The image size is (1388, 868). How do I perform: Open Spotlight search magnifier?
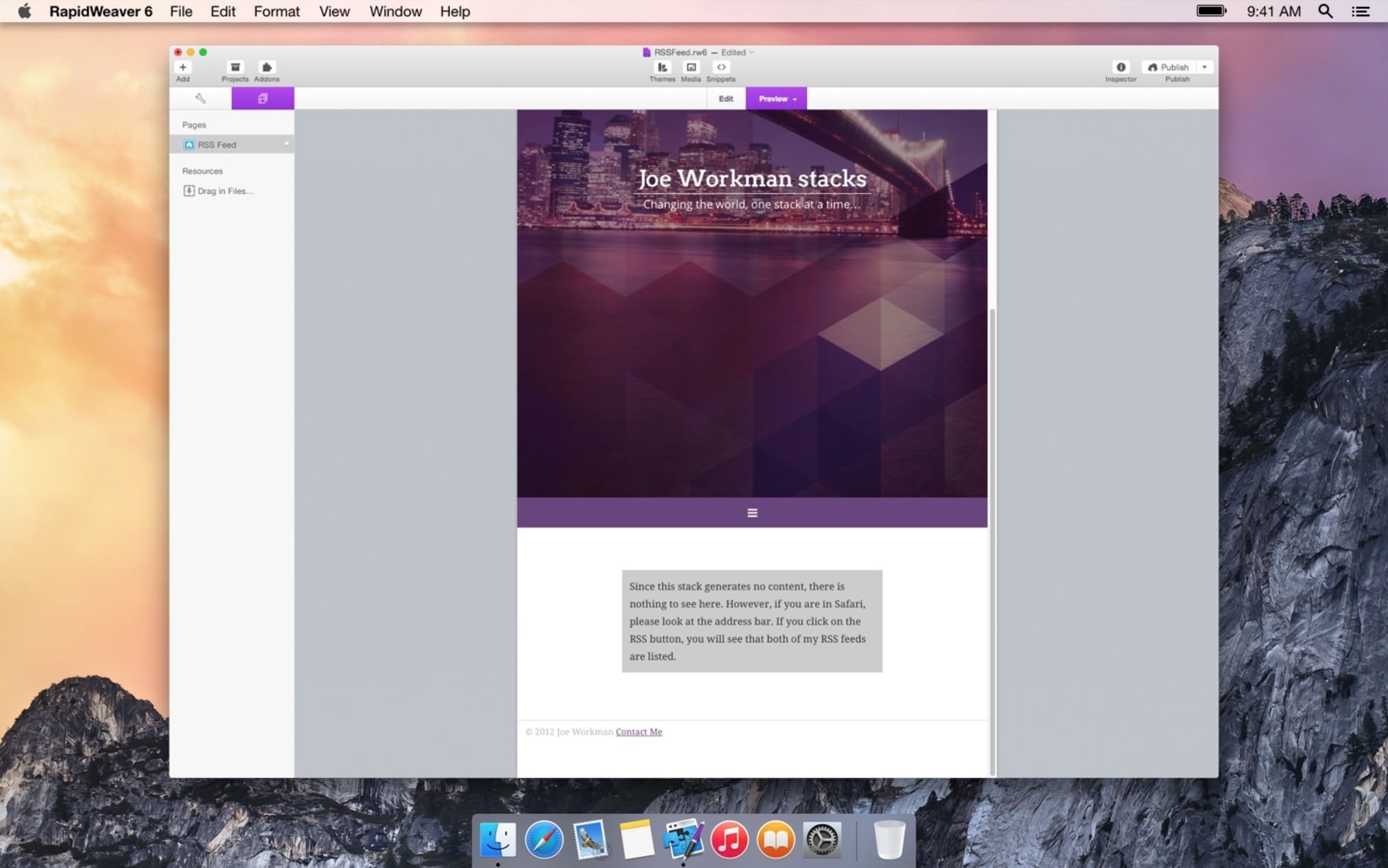(1325, 11)
